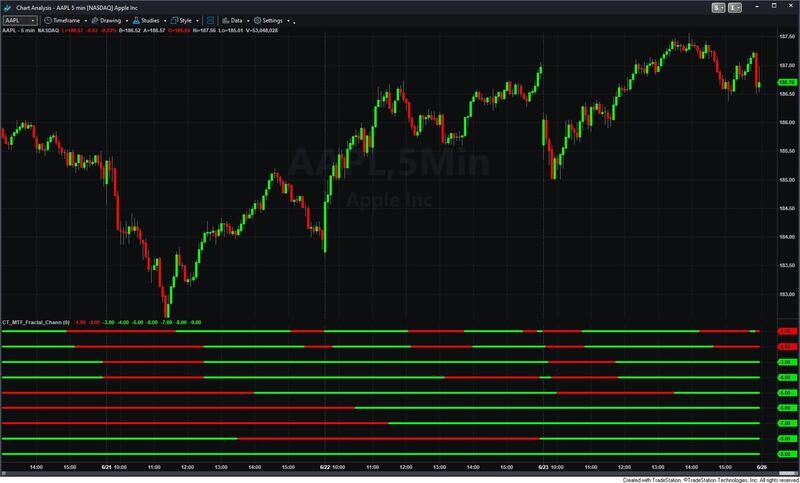Click the 9.00 green value tag on indicator axis

pyautogui.click(x=786, y=454)
